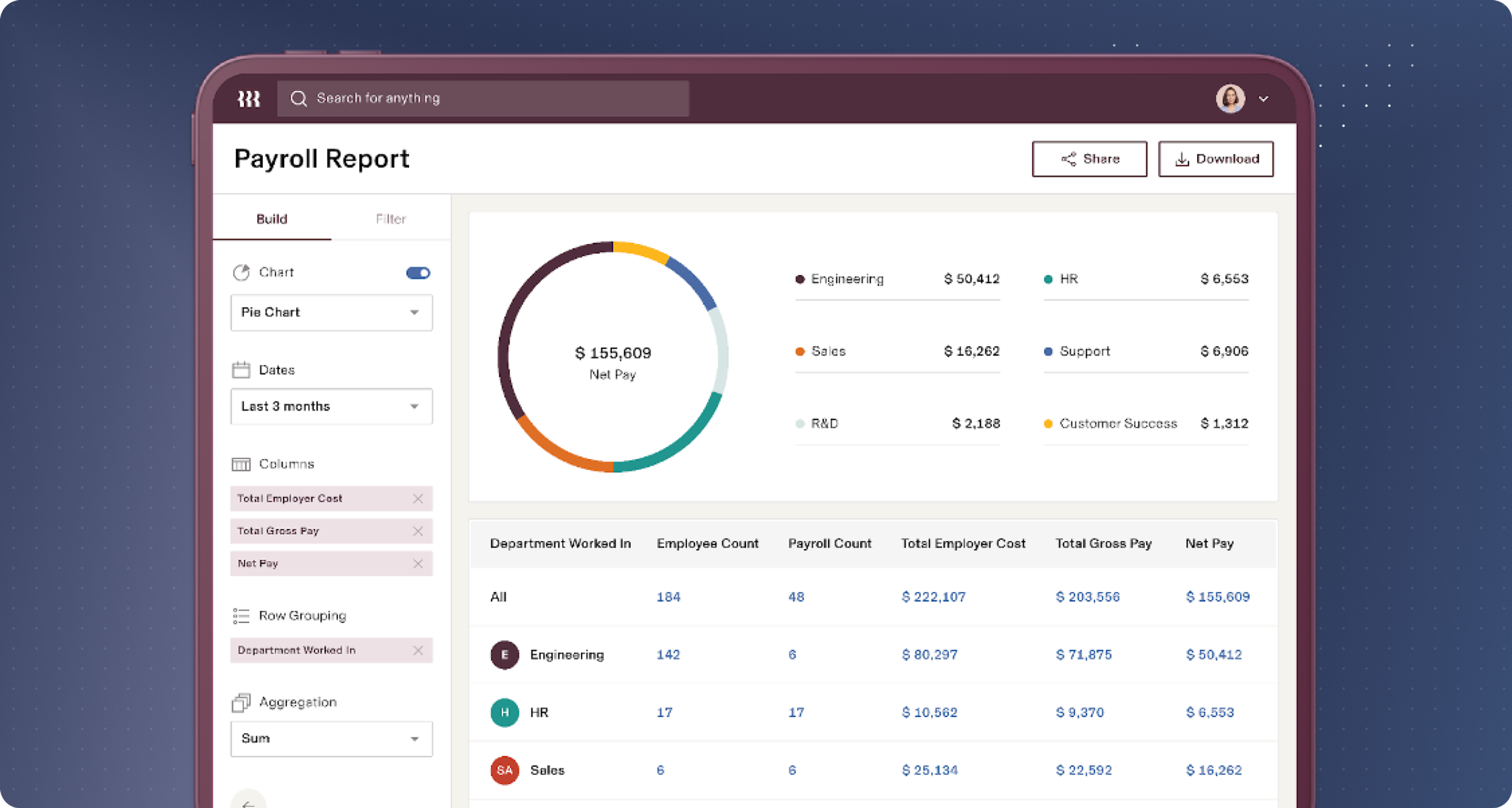Click Engineering employee count 142
Viewport: 1512px width, 808px height.
[x=668, y=654]
